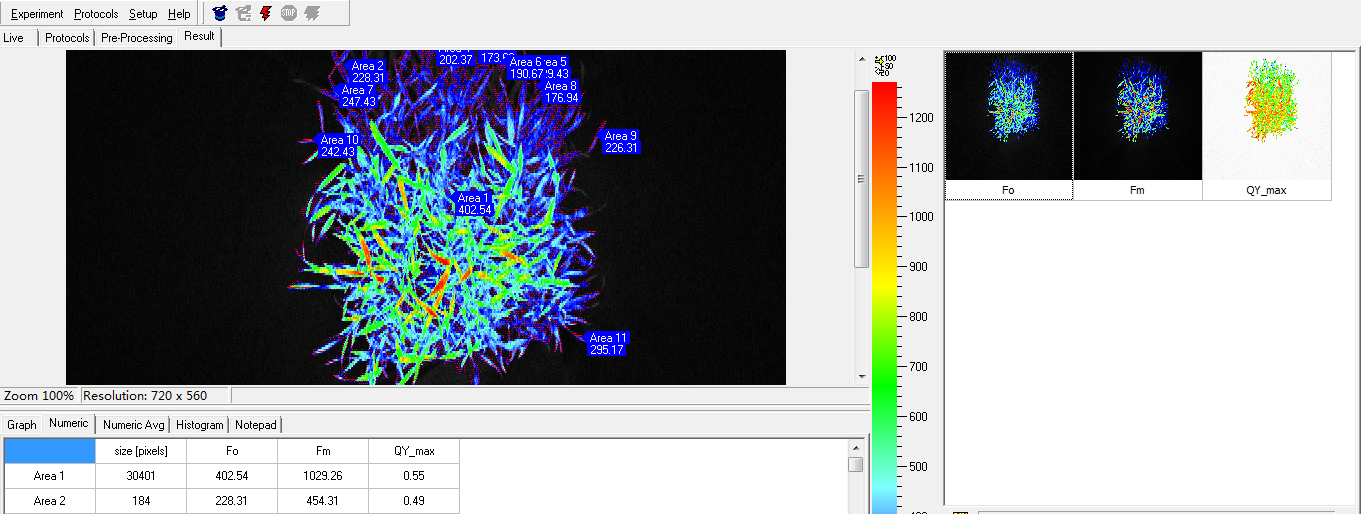Click the image view scroll-down arrow
This screenshot has height=514, width=1361.
tap(861, 376)
